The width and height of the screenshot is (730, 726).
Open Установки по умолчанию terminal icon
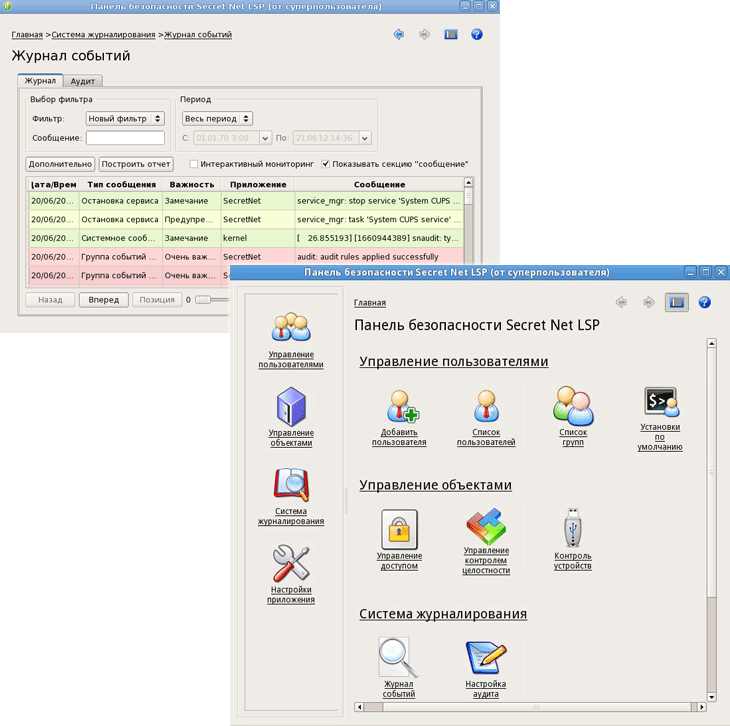pos(660,403)
